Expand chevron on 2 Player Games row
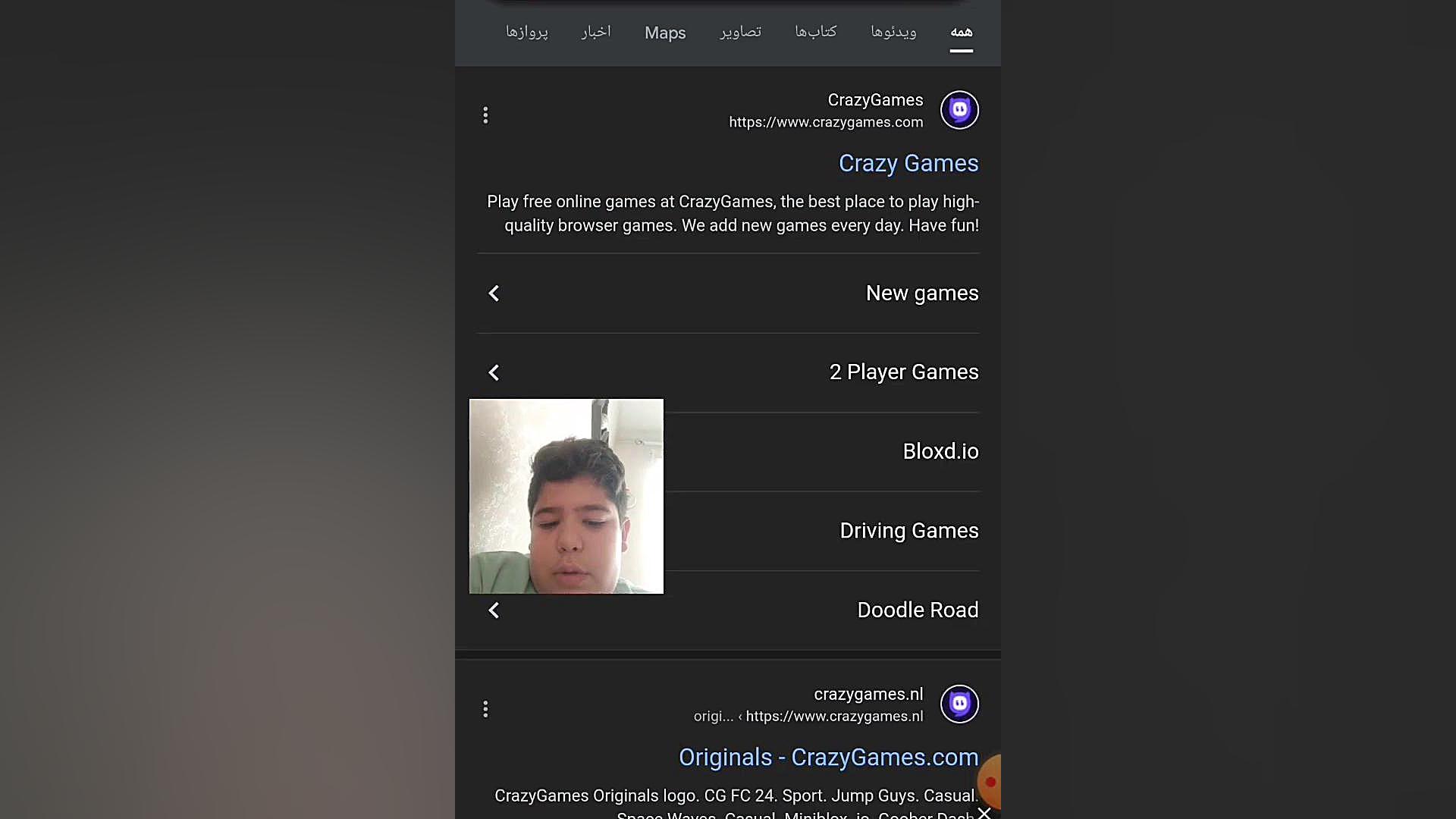This screenshot has width=1456, height=819. pos(494,372)
